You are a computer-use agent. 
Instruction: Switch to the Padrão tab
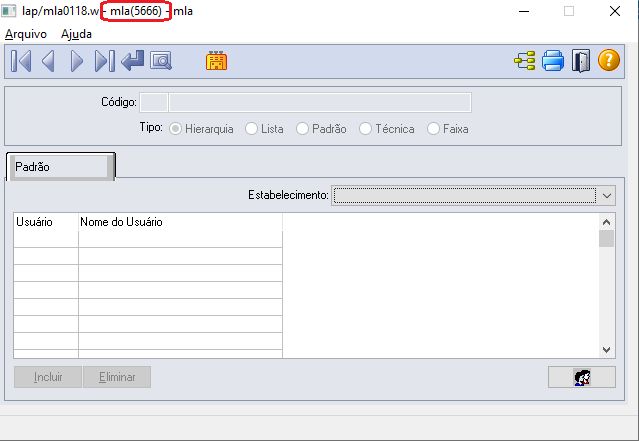(61, 167)
